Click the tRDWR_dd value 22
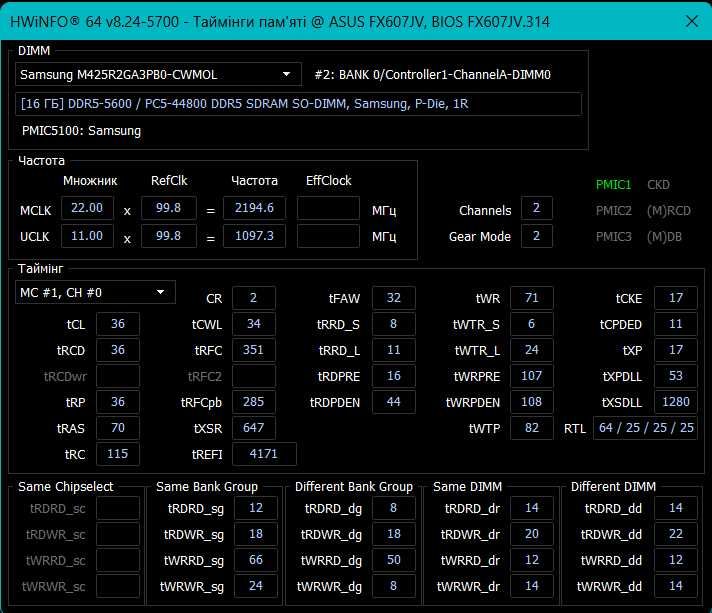The image size is (712, 613). [x=676, y=534]
